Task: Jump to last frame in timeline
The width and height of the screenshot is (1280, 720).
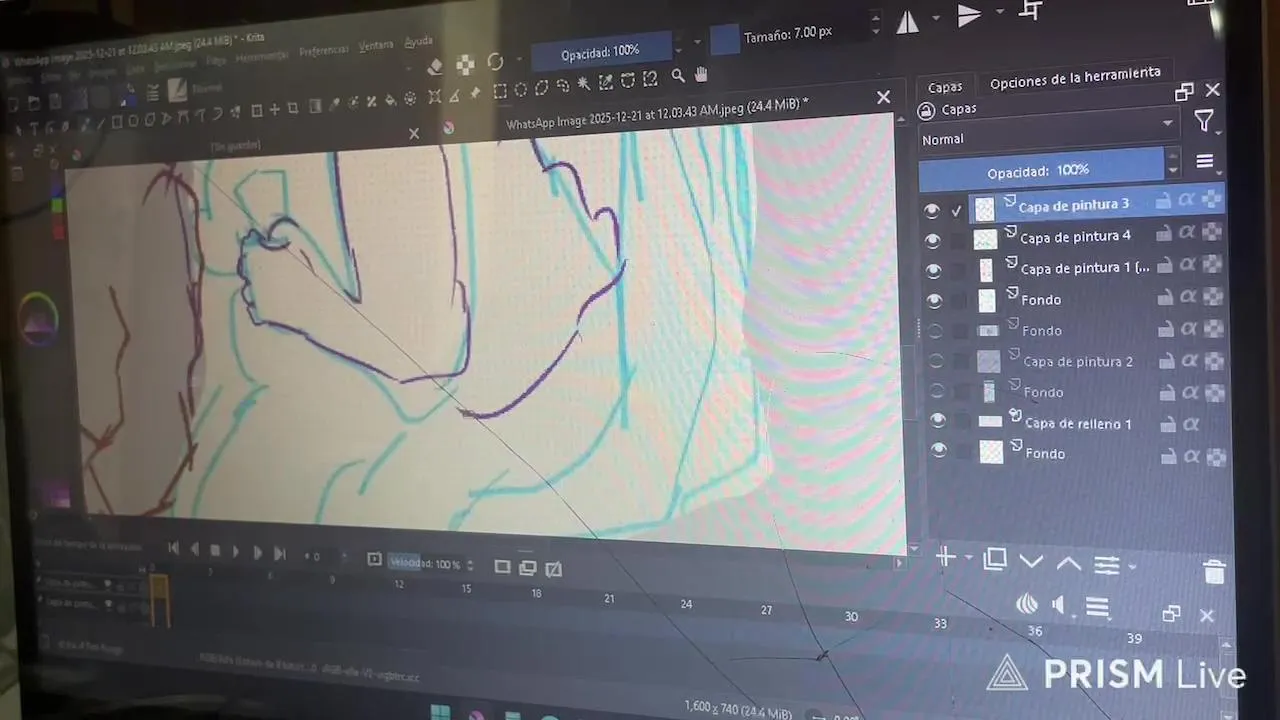Action: tap(279, 553)
